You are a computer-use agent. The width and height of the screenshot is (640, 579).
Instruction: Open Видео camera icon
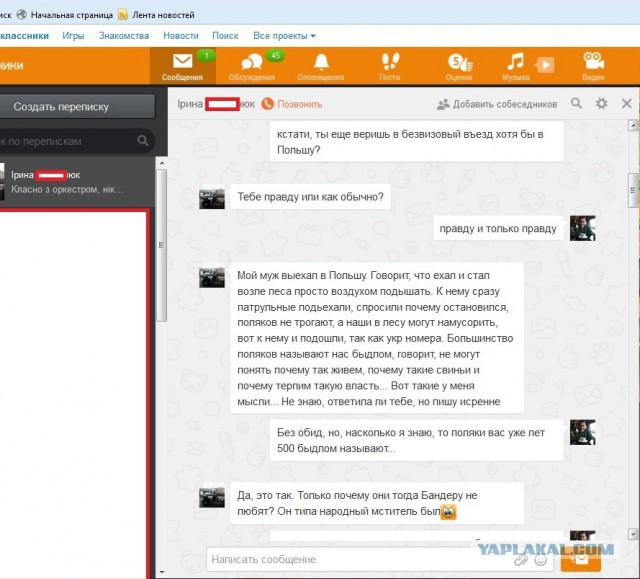coord(593,61)
